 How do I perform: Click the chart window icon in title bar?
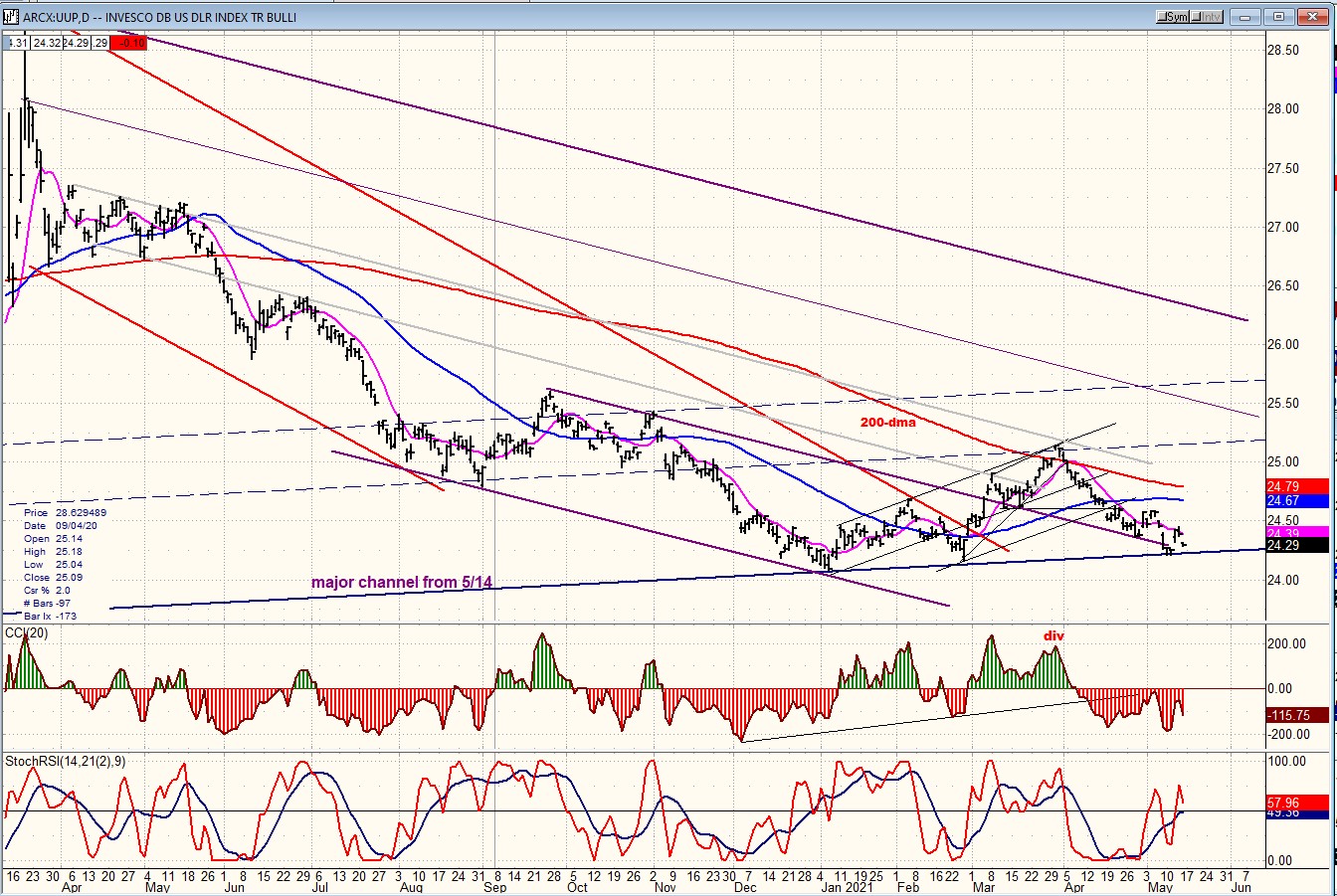click(11, 16)
